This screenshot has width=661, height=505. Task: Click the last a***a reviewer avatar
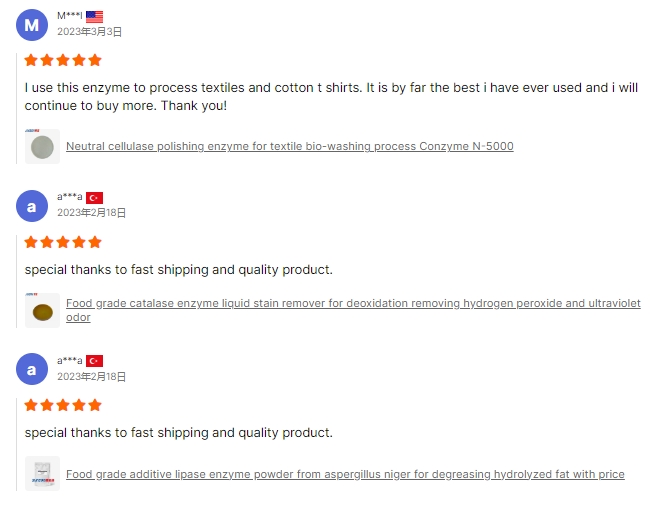click(32, 369)
